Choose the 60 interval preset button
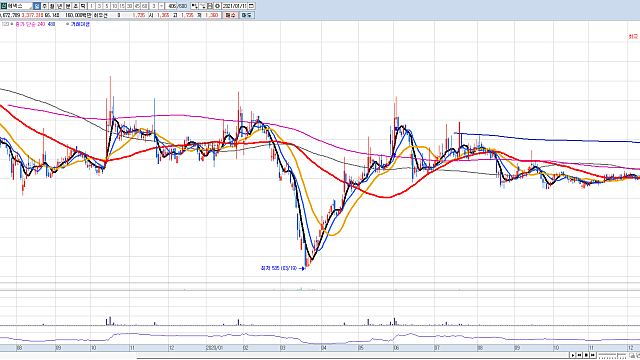This screenshot has width=640, height=360. tap(144, 6)
